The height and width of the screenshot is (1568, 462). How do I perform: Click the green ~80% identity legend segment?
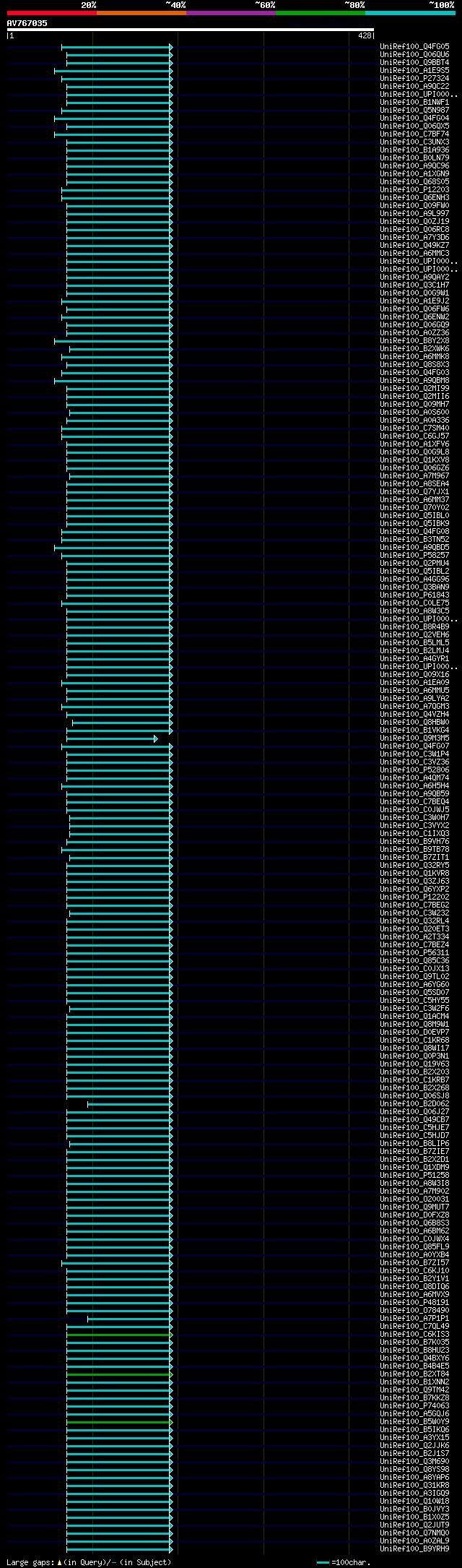[x=321, y=13]
